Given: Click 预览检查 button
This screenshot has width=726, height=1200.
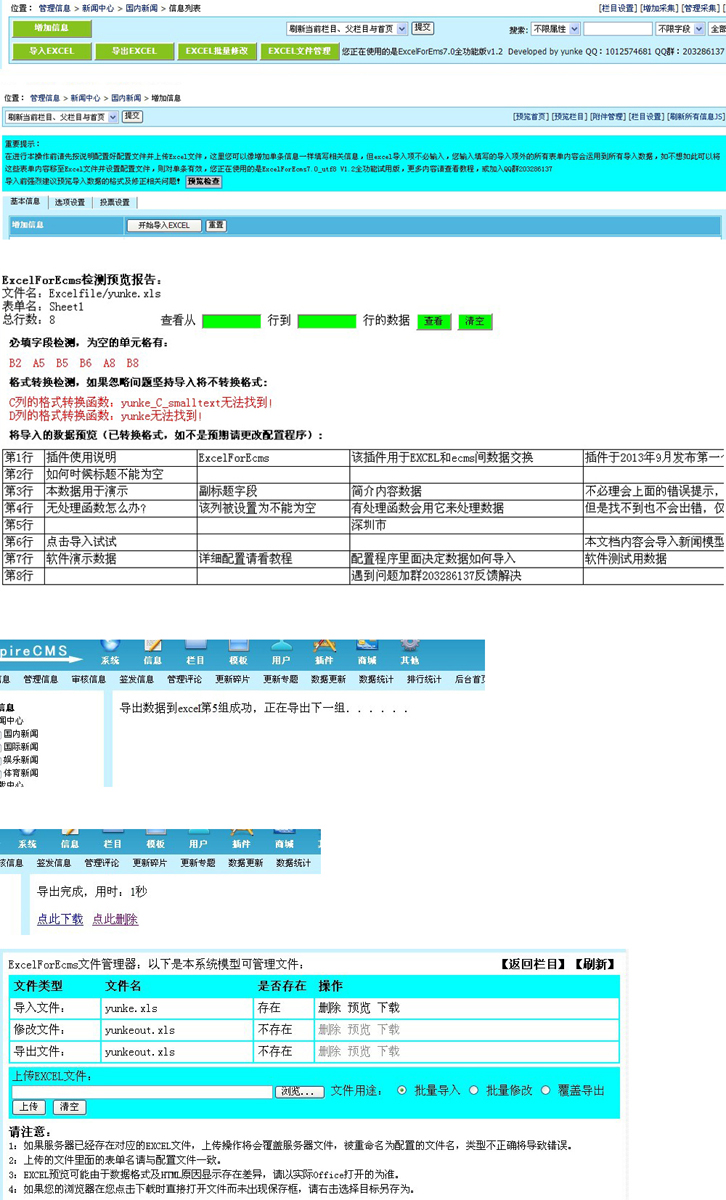Looking at the screenshot, I should coord(204,181).
